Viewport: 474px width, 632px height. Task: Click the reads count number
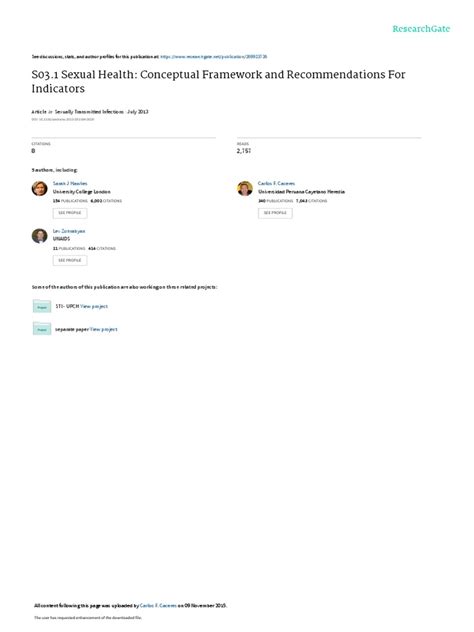(x=244, y=151)
